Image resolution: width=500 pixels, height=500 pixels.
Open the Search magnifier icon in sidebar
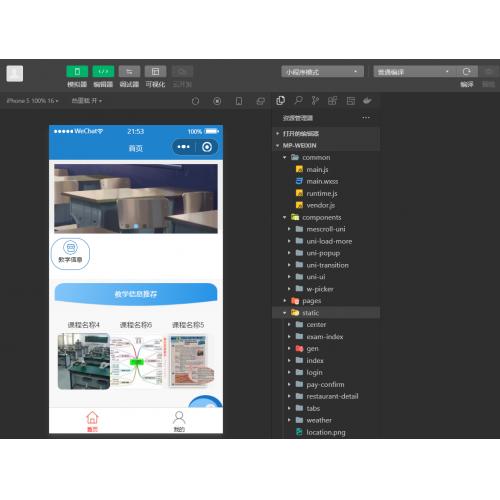[298, 100]
